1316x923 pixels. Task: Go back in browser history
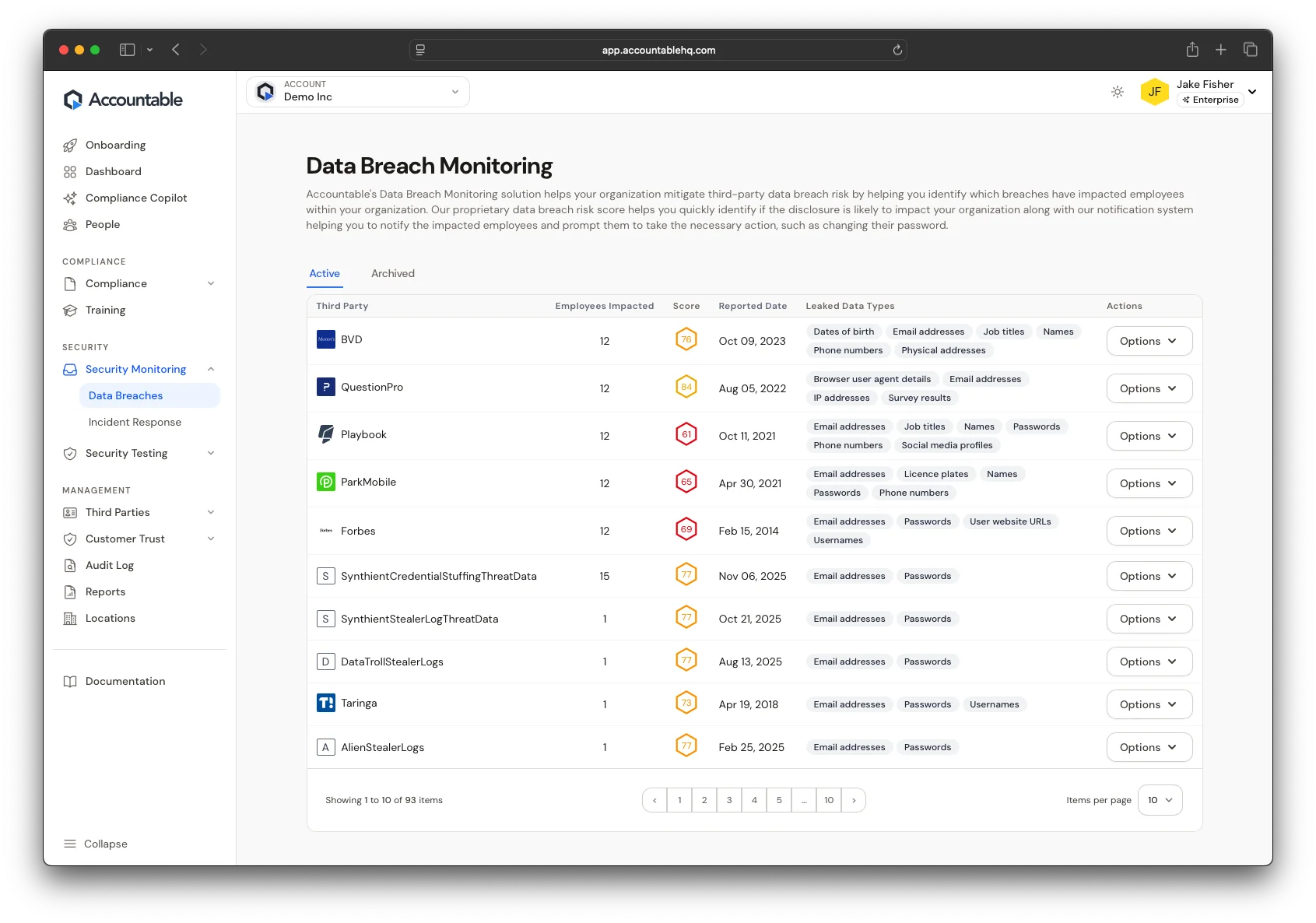click(176, 50)
